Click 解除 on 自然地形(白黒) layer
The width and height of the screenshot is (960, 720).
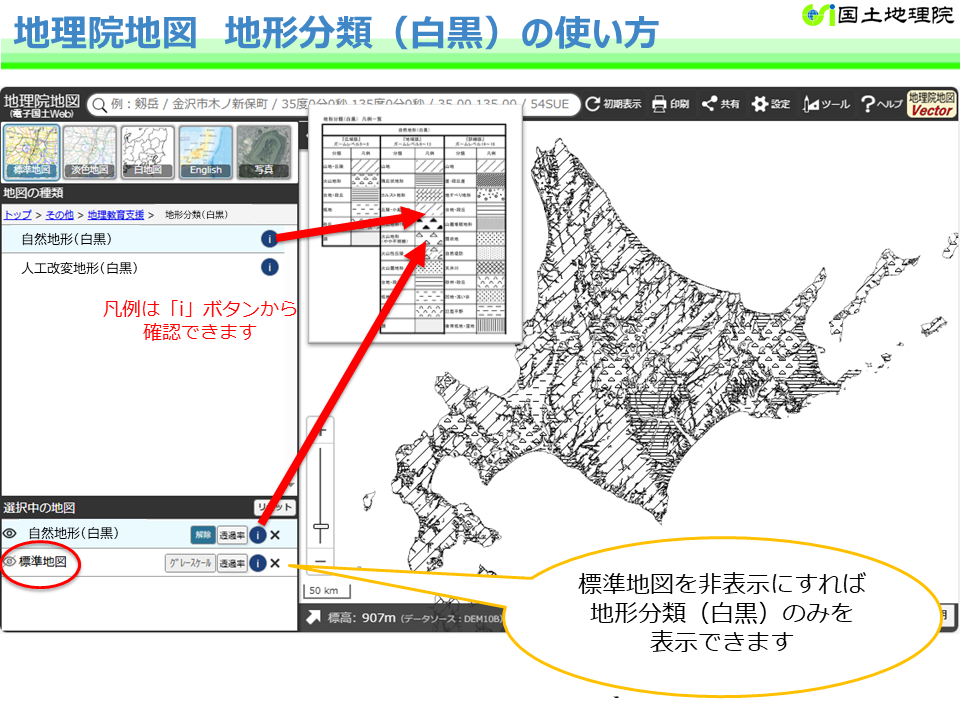coord(203,534)
